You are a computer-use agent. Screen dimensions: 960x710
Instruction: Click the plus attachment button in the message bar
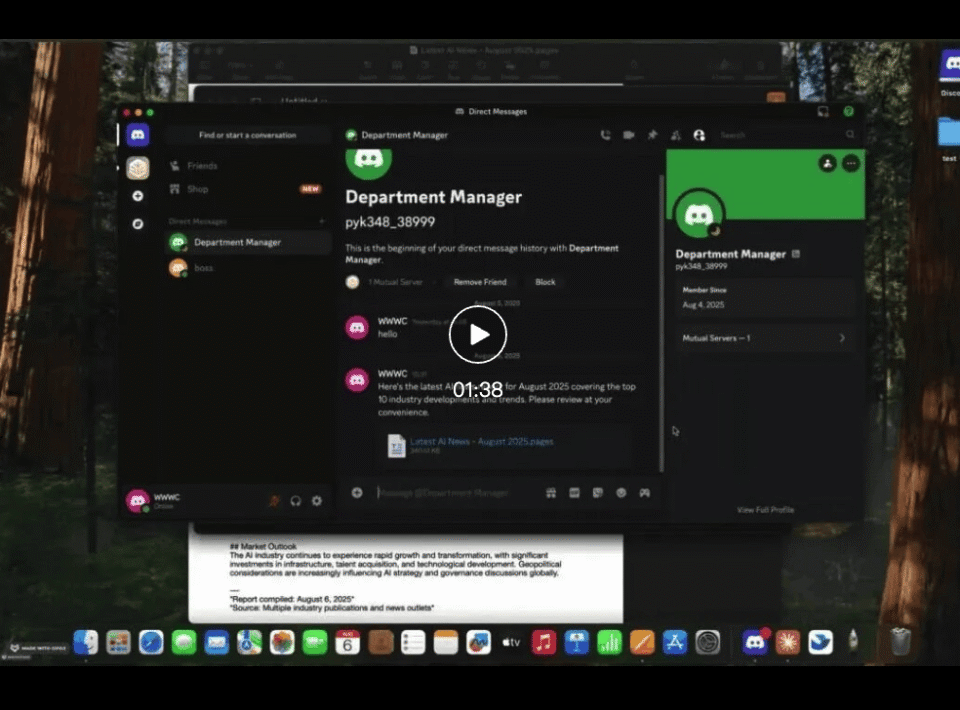pos(357,493)
